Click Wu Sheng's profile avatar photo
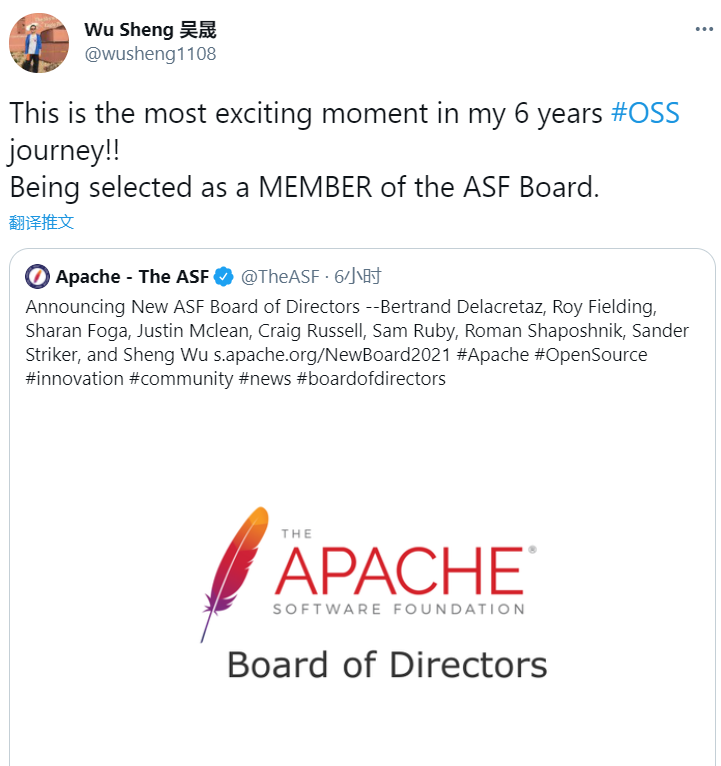This screenshot has width=721, height=766. [39, 43]
